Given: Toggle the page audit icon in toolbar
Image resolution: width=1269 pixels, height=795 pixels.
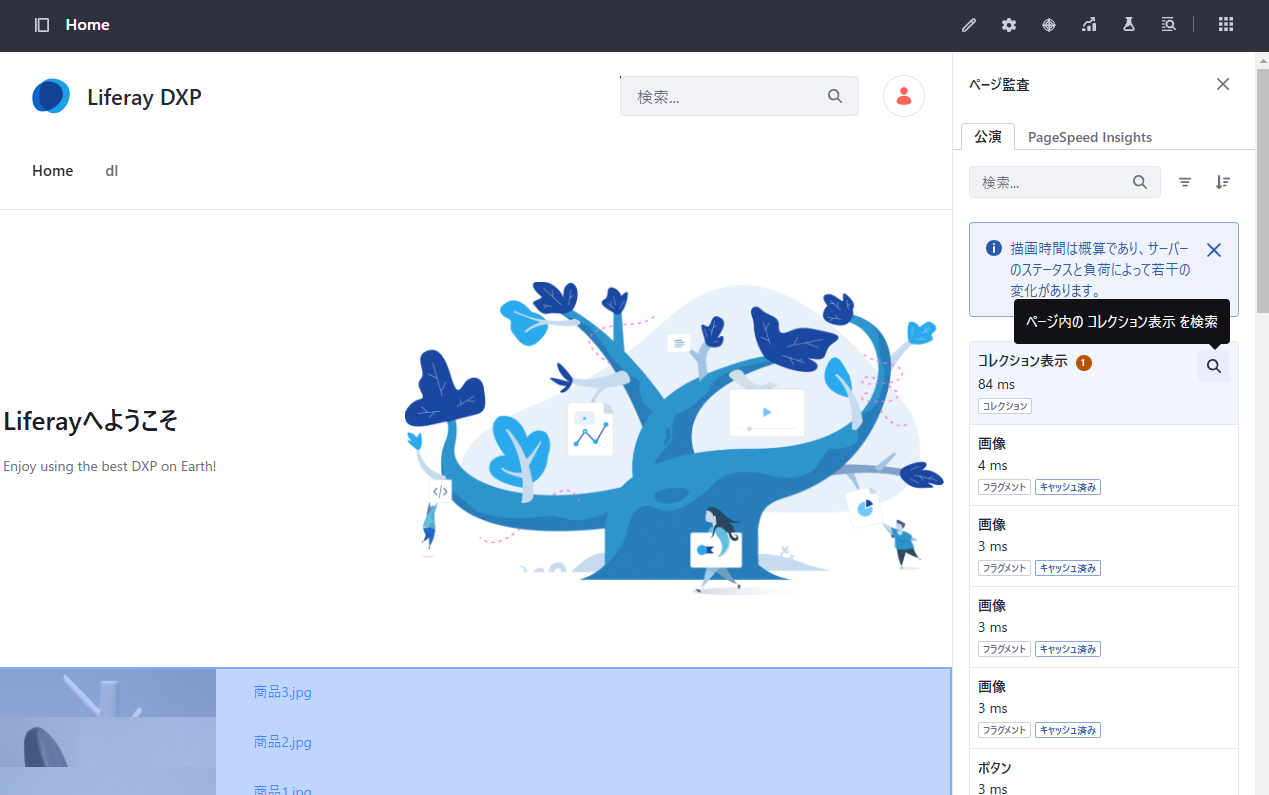Looking at the screenshot, I should pos(1169,25).
